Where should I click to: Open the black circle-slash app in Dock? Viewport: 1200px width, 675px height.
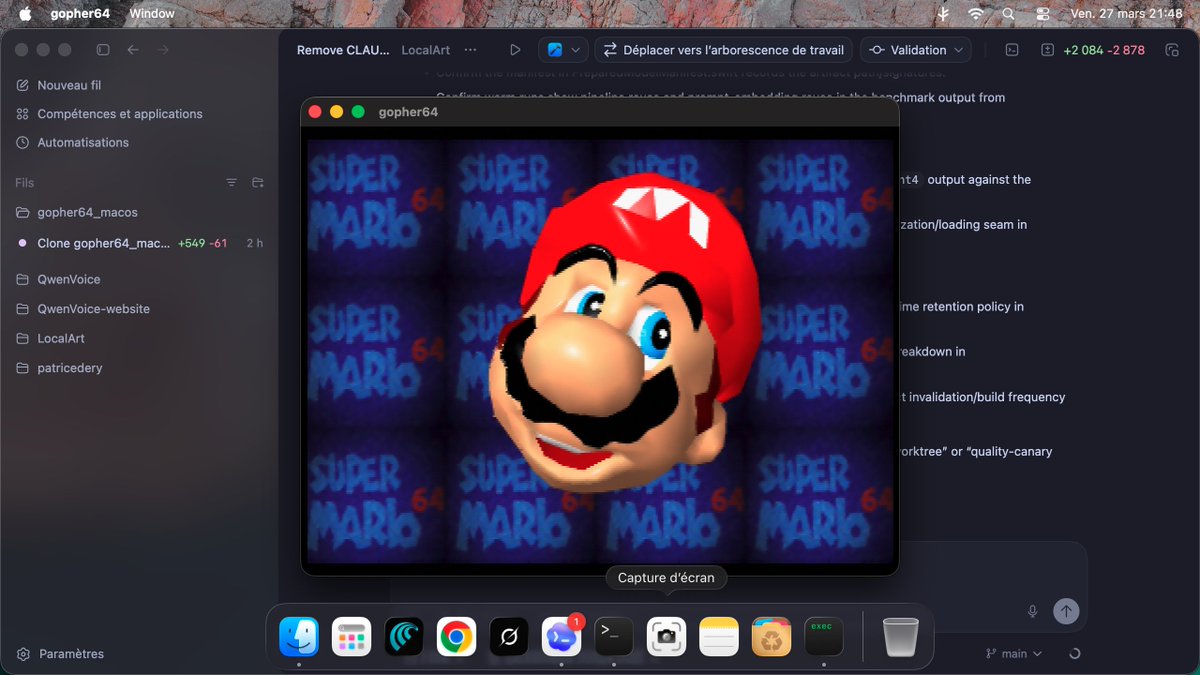click(x=509, y=636)
